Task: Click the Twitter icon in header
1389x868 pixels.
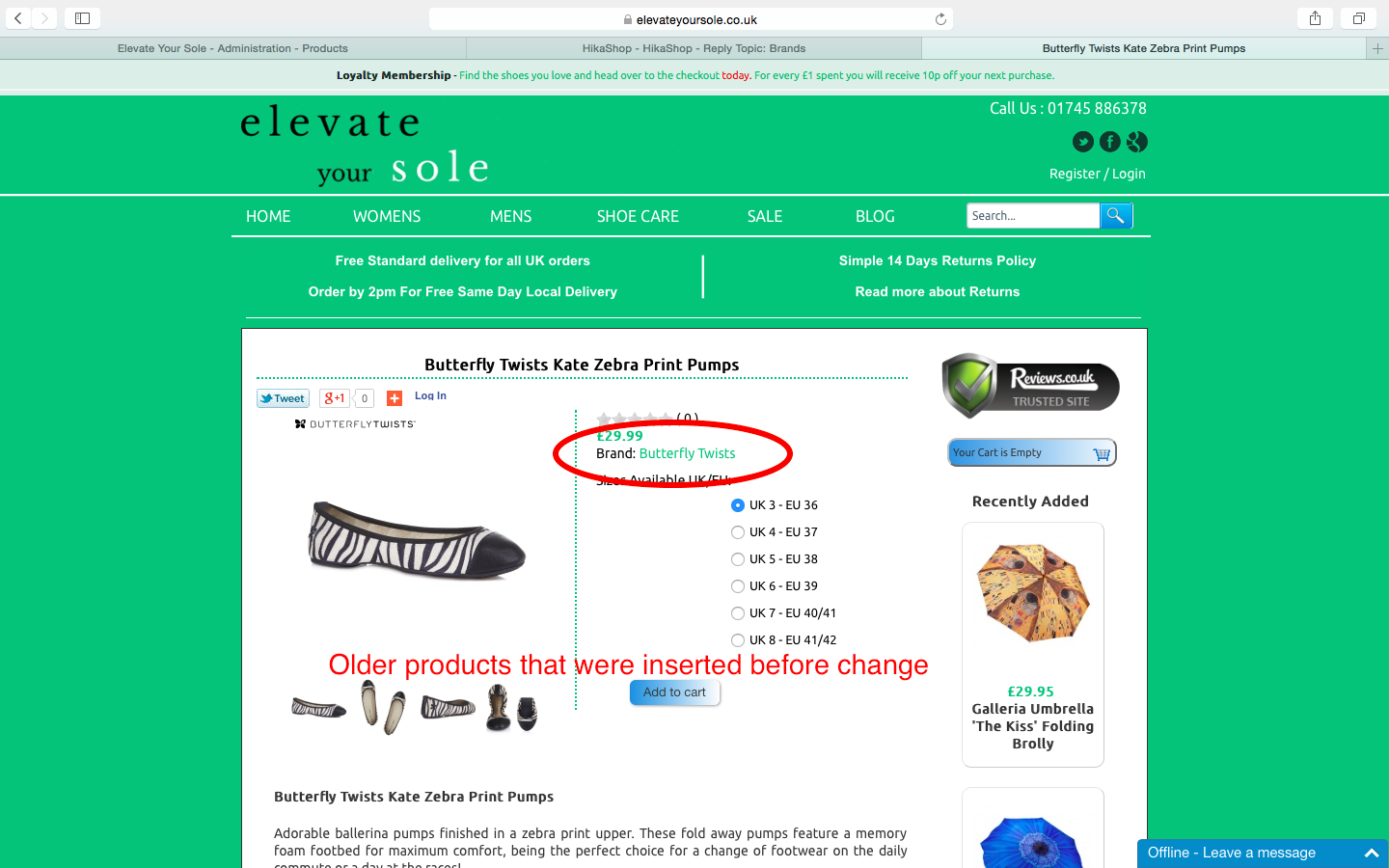Action: 1083,142
